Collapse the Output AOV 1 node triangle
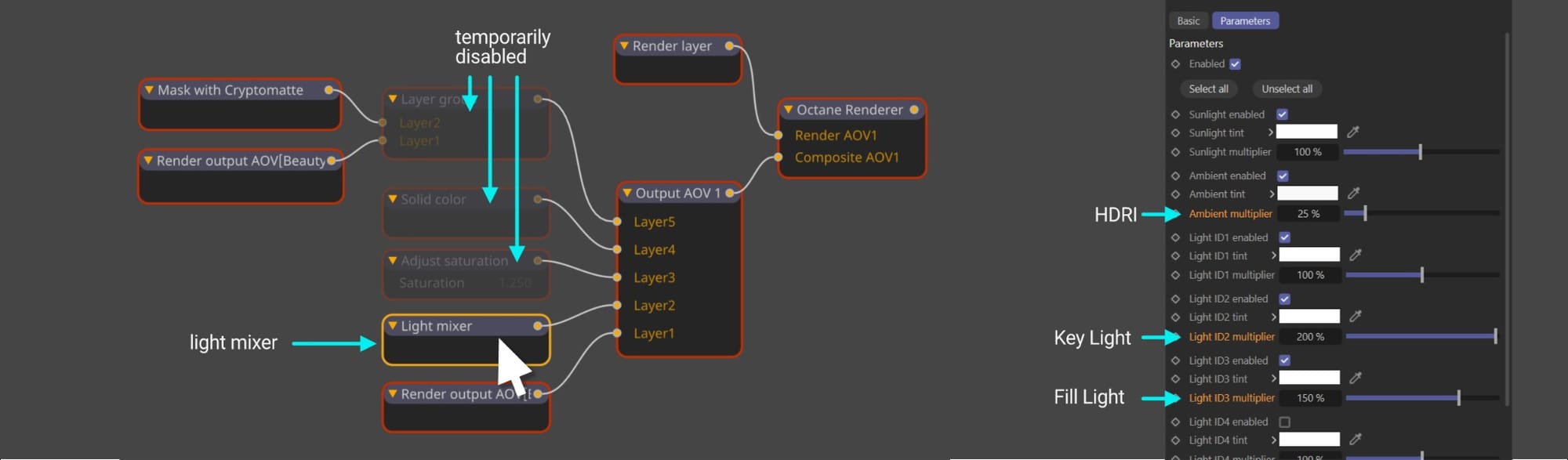Screen dimensions: 1568x460 pos(626,193)
